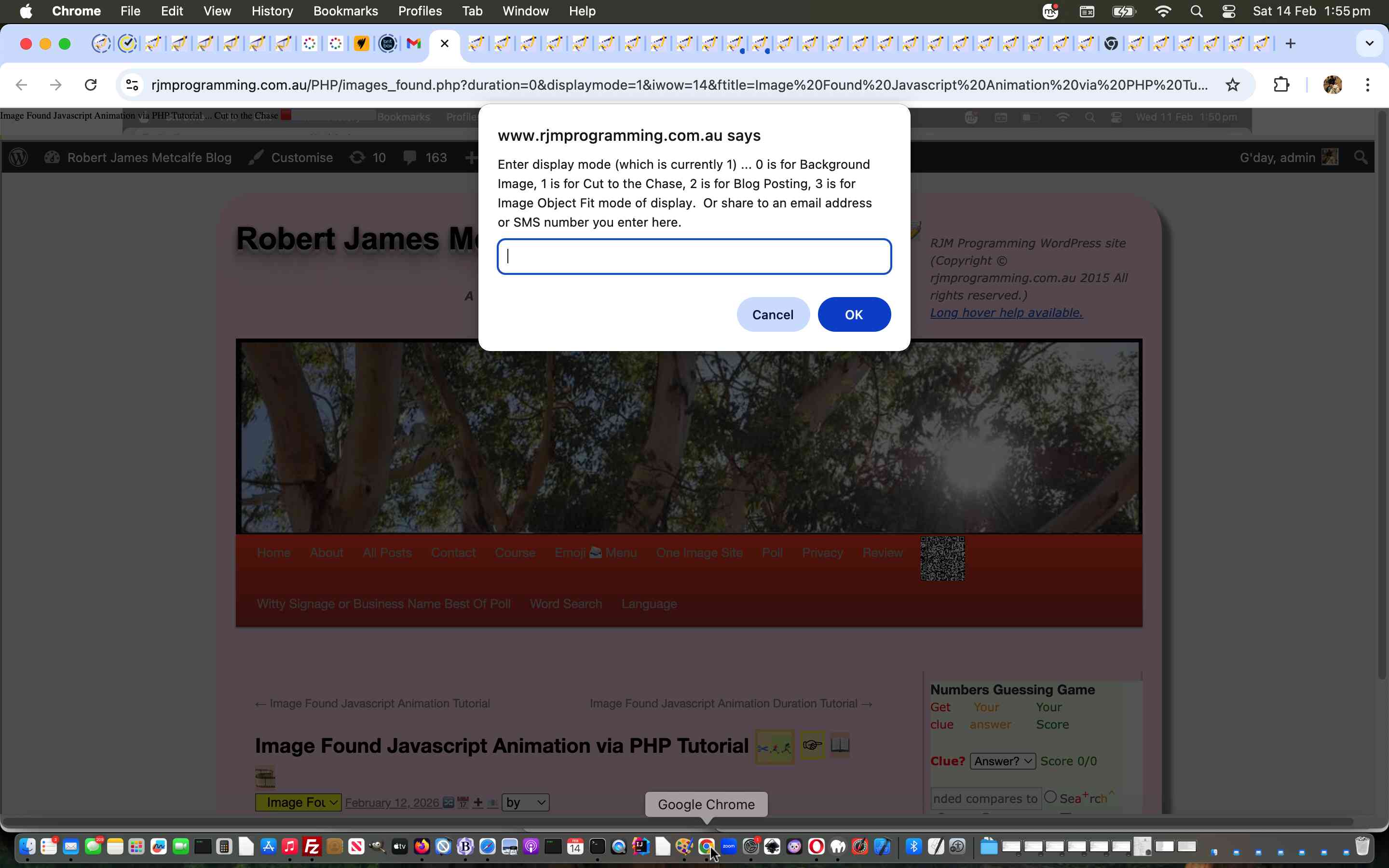
Task: Open the Answer? dropdown in Numbers Guessing Game
Action: (1002, 760)
